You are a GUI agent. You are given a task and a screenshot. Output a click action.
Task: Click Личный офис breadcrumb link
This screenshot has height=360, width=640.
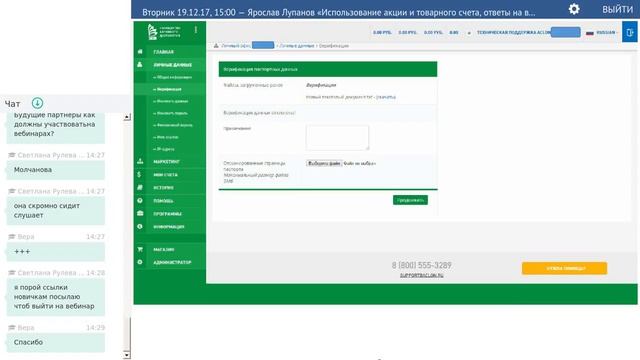pyautogui.click(x=236, y=46)
